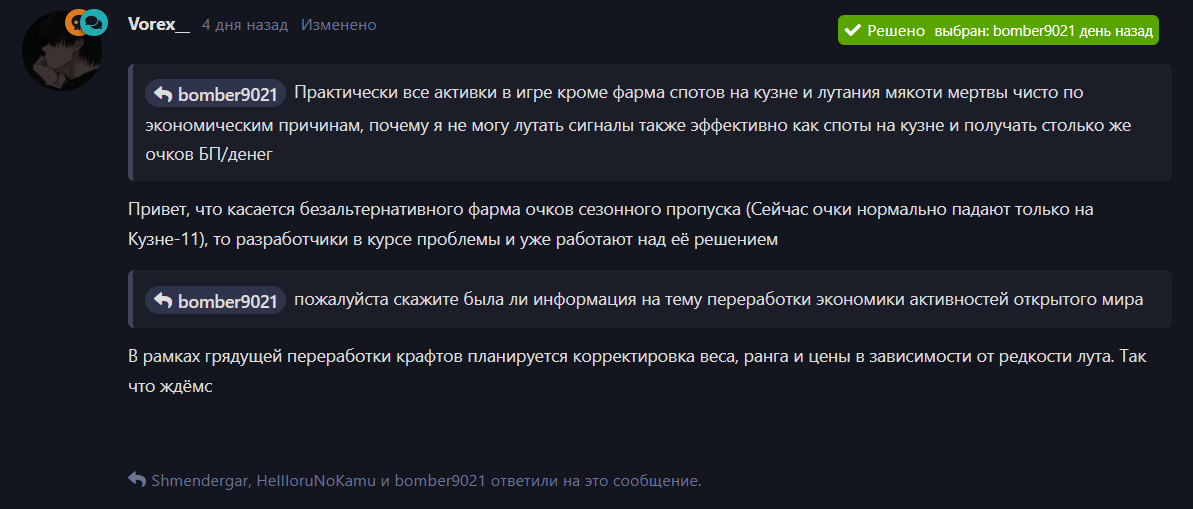Click the orange skull badge on avatar
The height and width of the screenshot is (509, 1193).
coord(75,22)
